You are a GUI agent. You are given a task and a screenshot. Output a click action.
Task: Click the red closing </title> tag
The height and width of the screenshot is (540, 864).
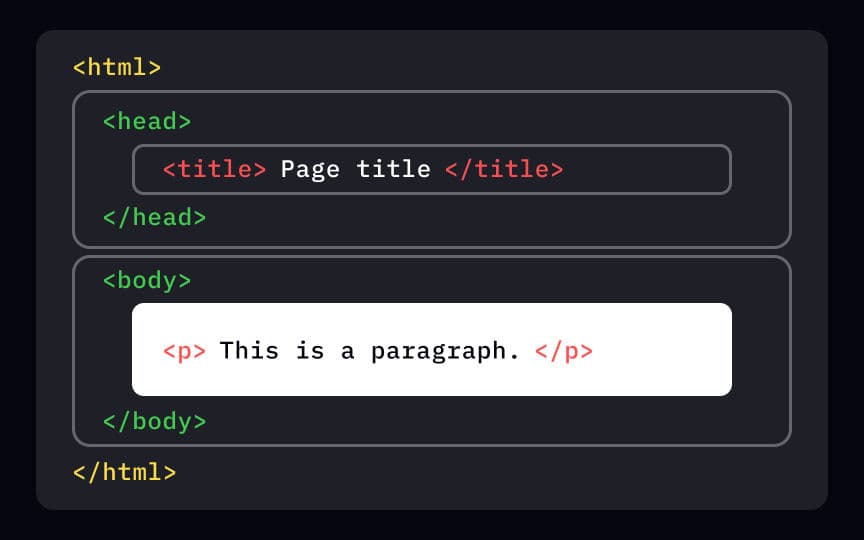(x=504, y=170)
